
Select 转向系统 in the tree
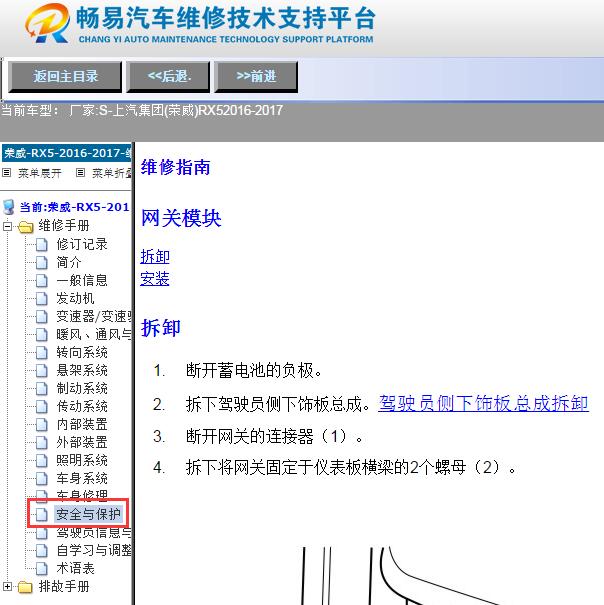point(82,352)
